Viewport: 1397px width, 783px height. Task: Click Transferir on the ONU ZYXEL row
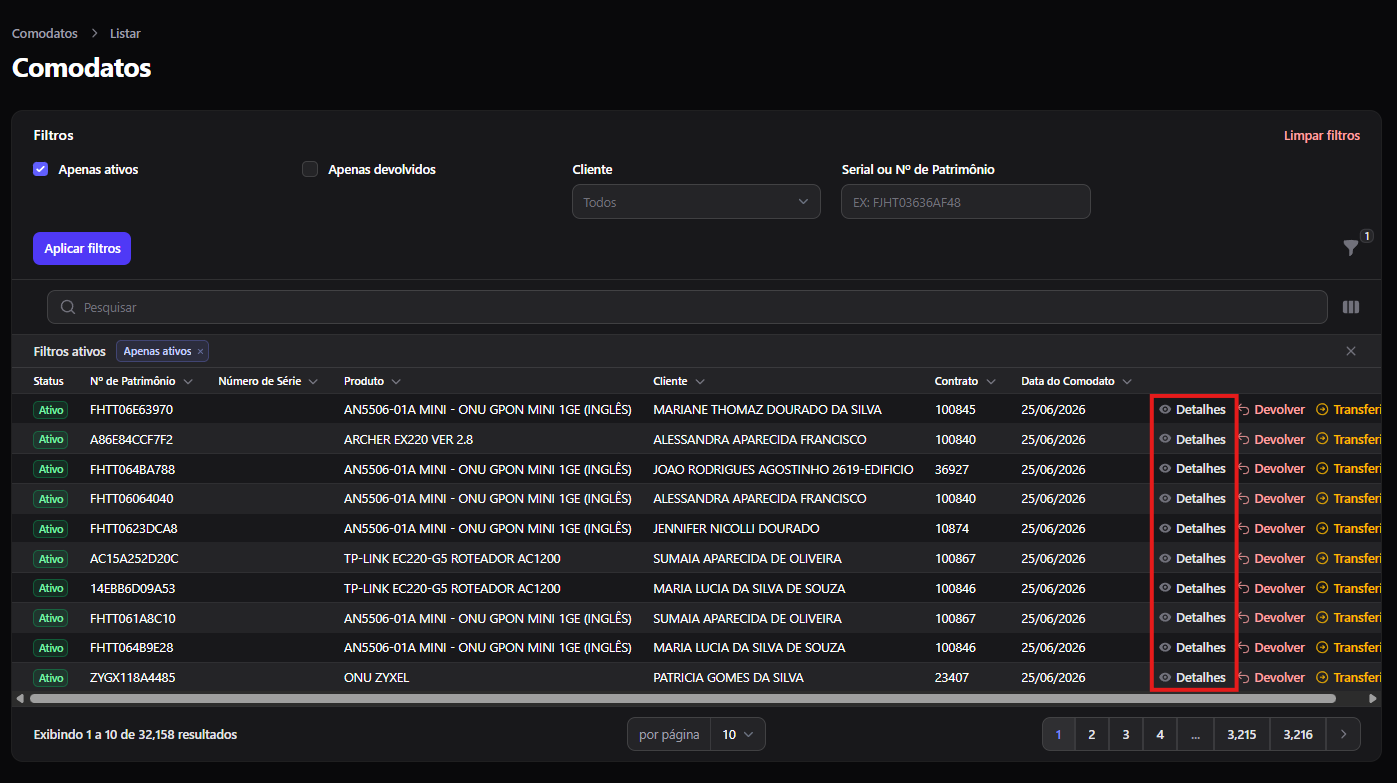(1356, 677)
